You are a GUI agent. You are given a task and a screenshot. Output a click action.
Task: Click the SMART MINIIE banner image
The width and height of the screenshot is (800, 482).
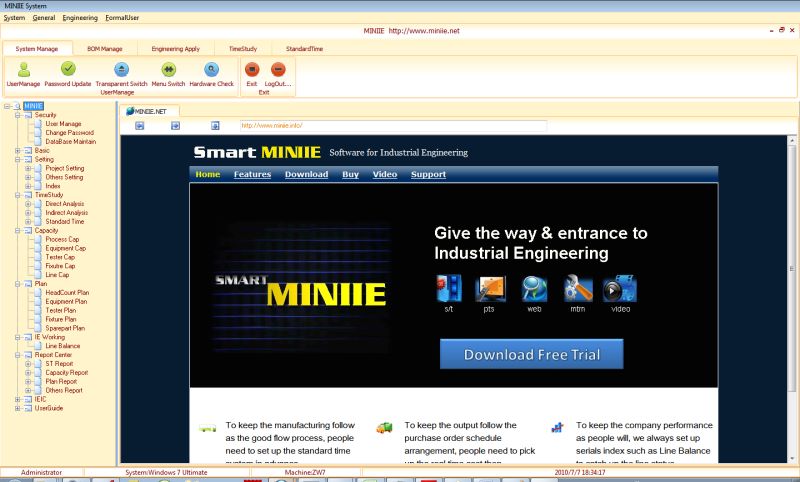point(301,287)
